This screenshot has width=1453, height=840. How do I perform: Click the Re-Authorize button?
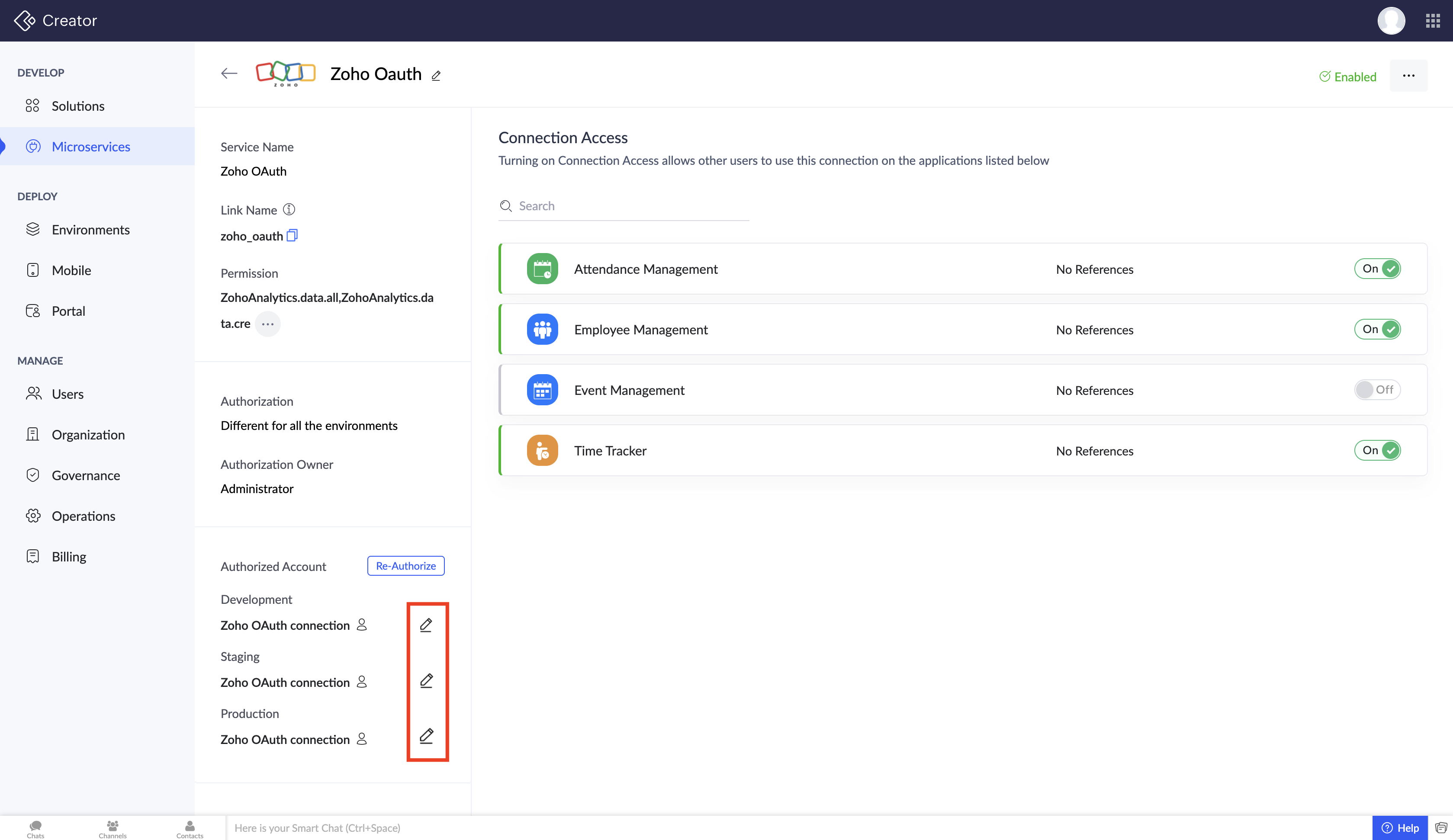(x=405, y=566)
